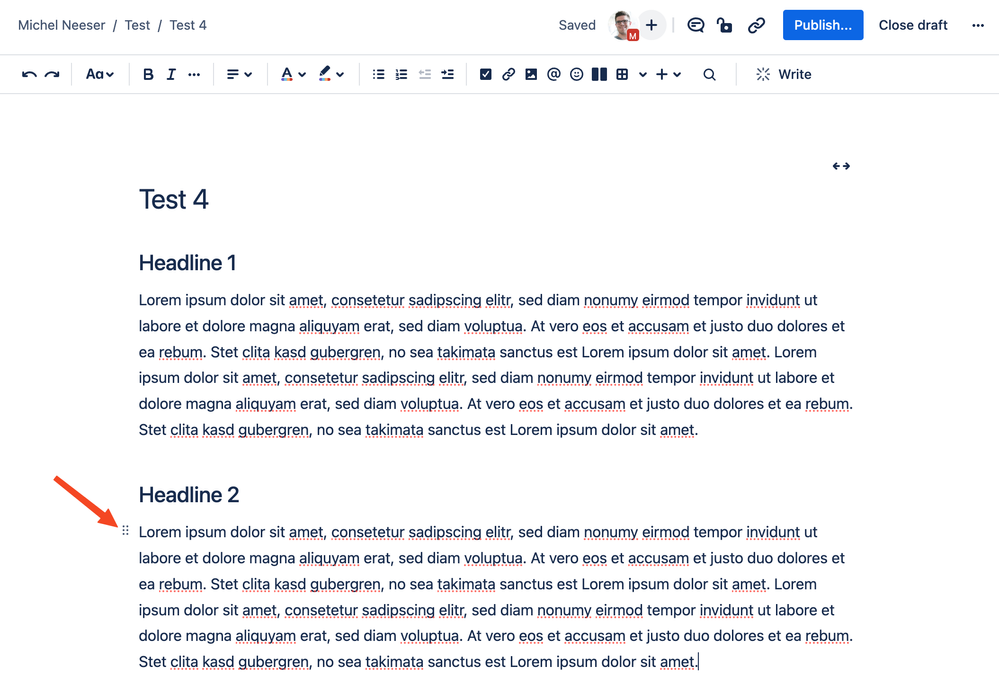Insert an image or file
999x691 pixels.
(x=531, y=75)
